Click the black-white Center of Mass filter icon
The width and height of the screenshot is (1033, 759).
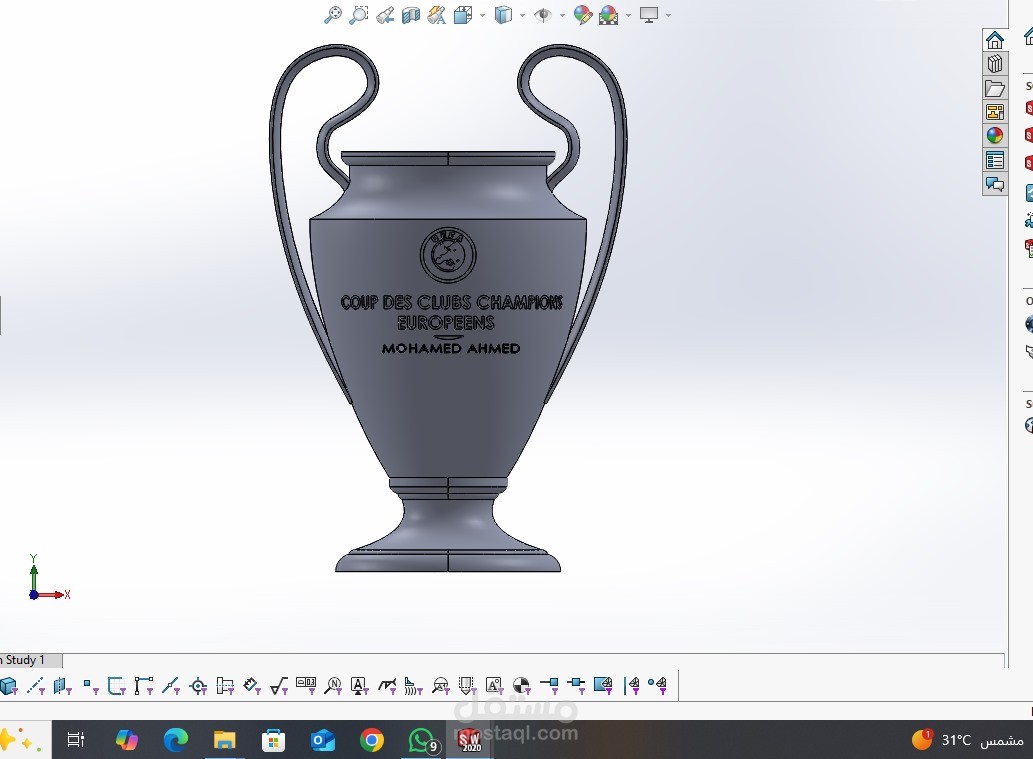pos(521,686)
